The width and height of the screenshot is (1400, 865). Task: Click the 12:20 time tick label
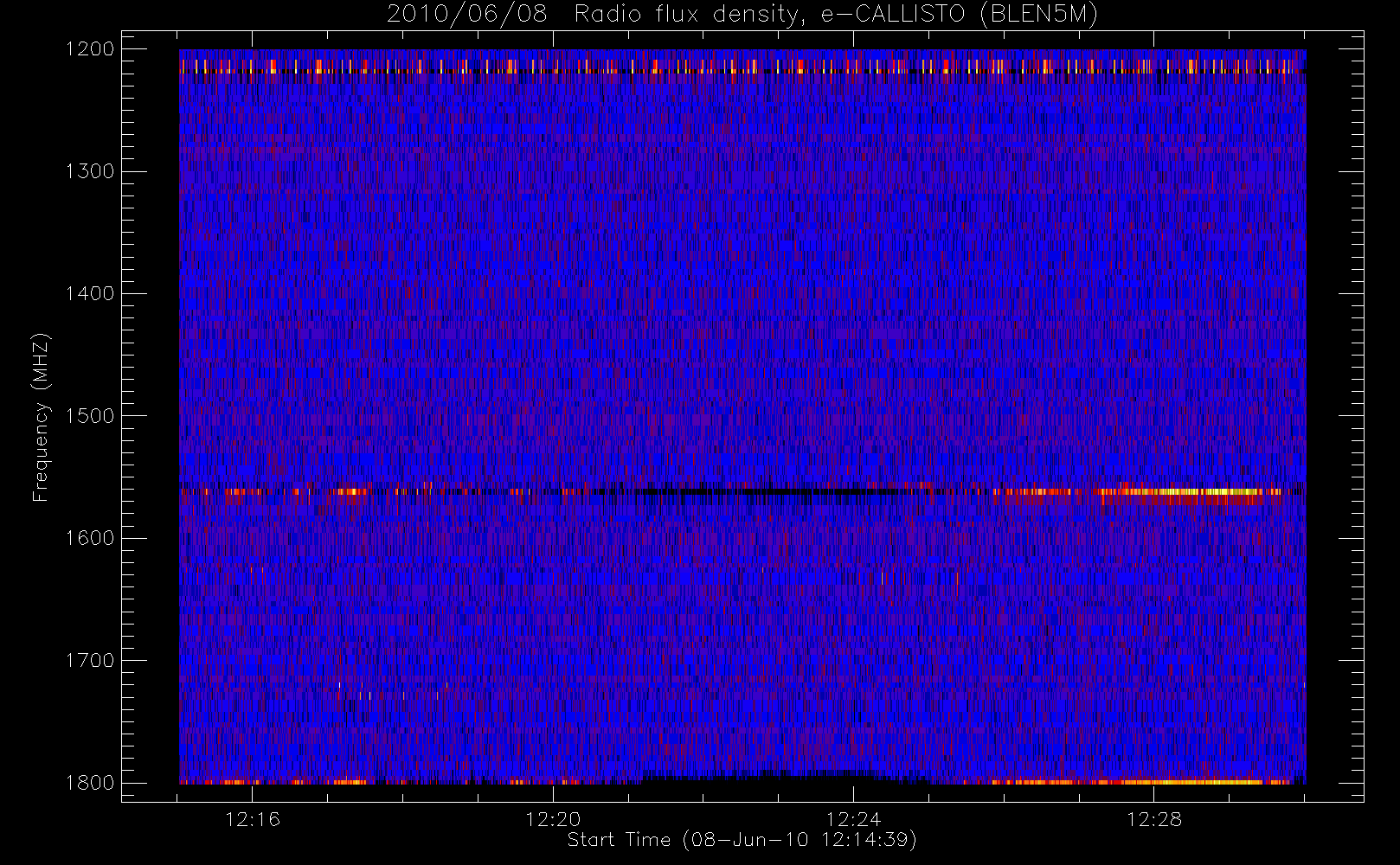coord(553,819)
